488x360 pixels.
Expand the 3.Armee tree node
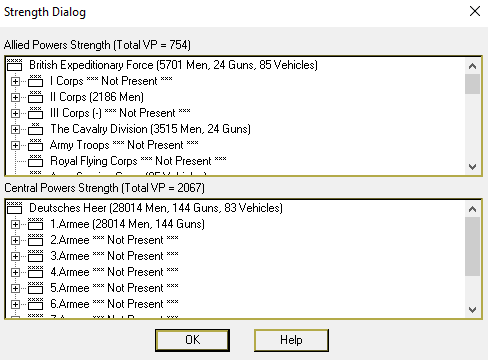[15, 256]
